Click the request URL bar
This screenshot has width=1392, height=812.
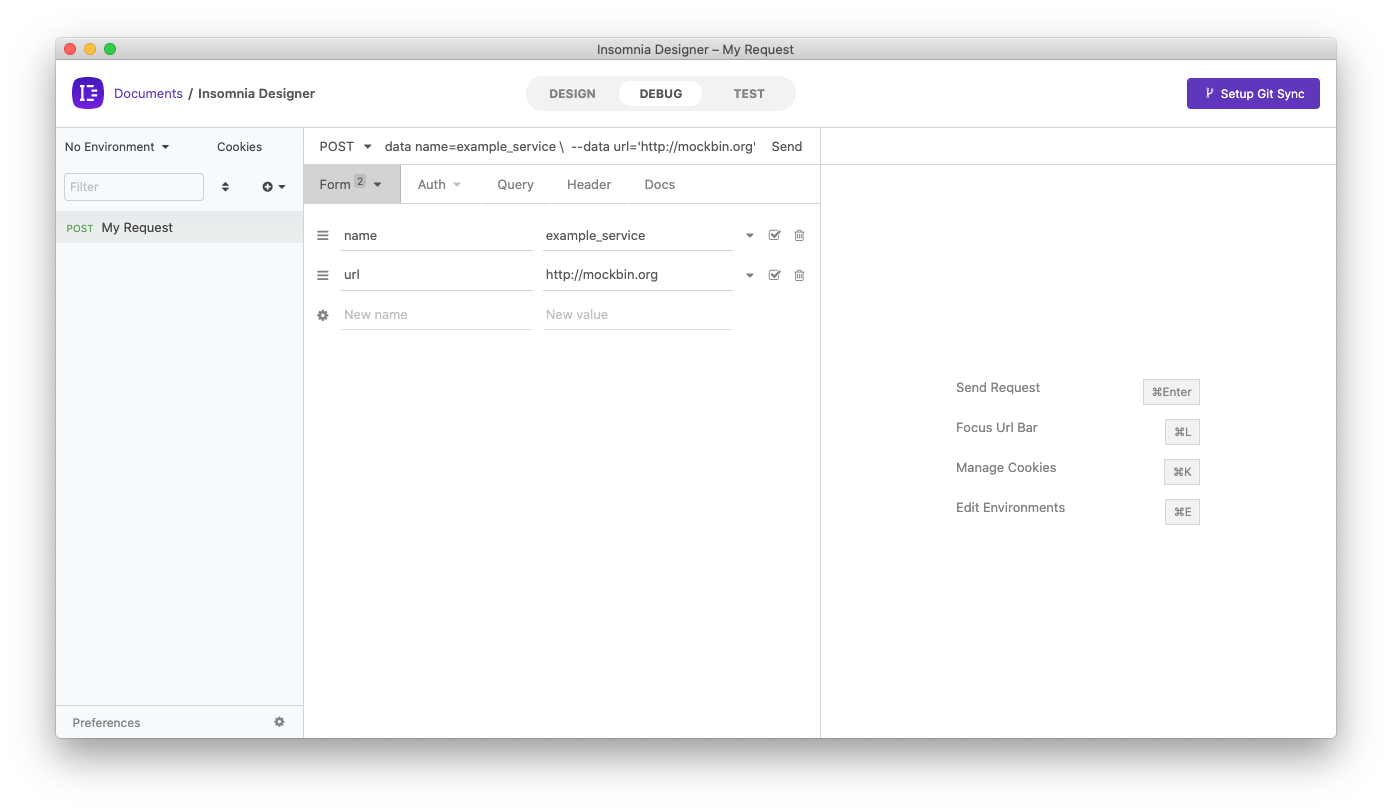point(569,146)
